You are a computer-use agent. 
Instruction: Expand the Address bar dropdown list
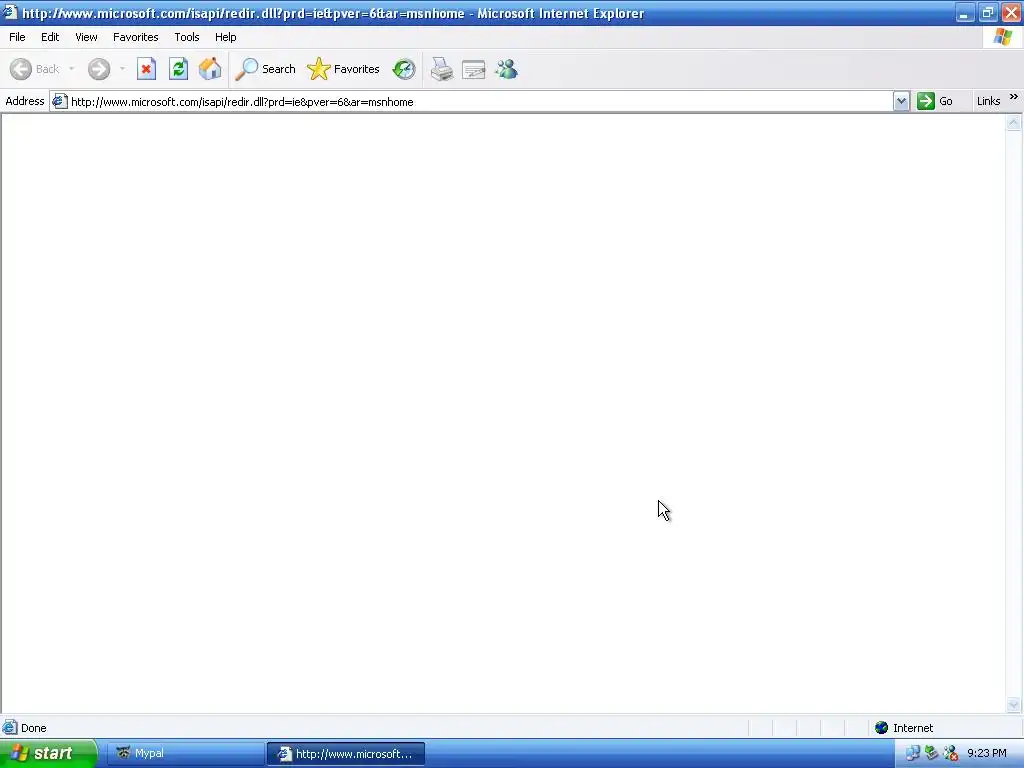[x=901, y=101]
